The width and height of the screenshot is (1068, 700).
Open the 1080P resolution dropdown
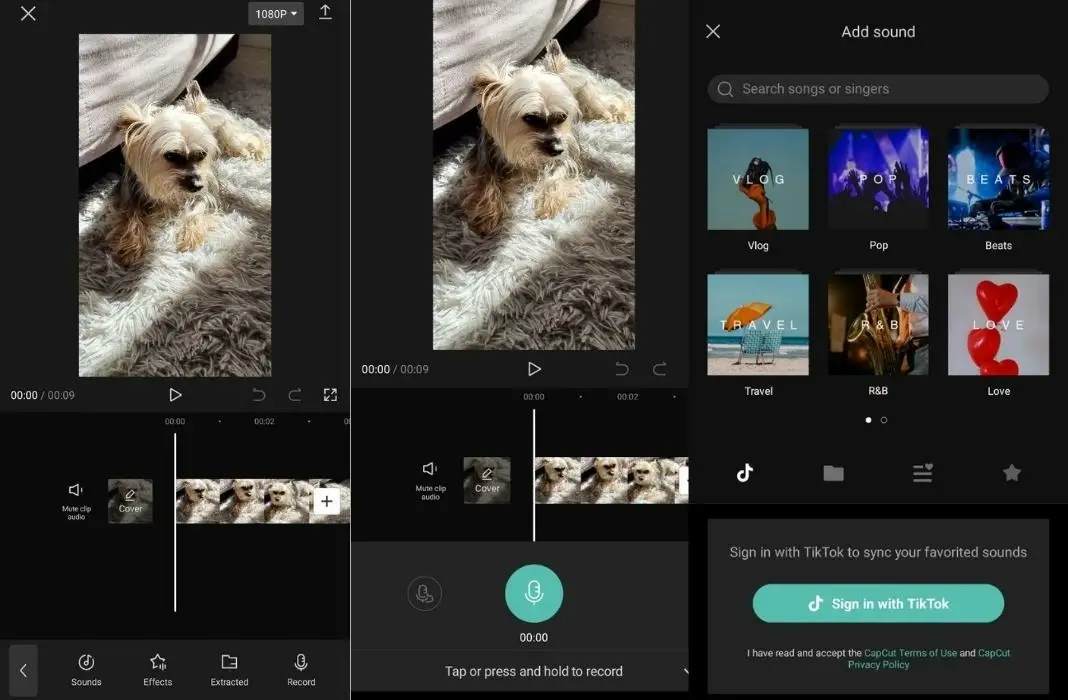275,13
